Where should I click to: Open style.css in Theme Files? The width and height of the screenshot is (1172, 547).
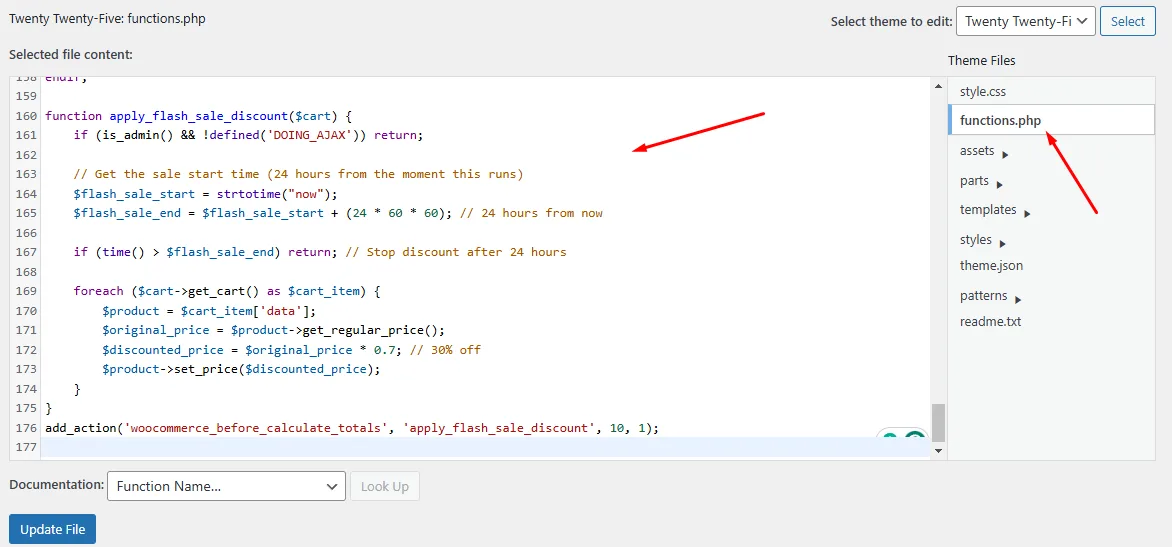(982, 92)
